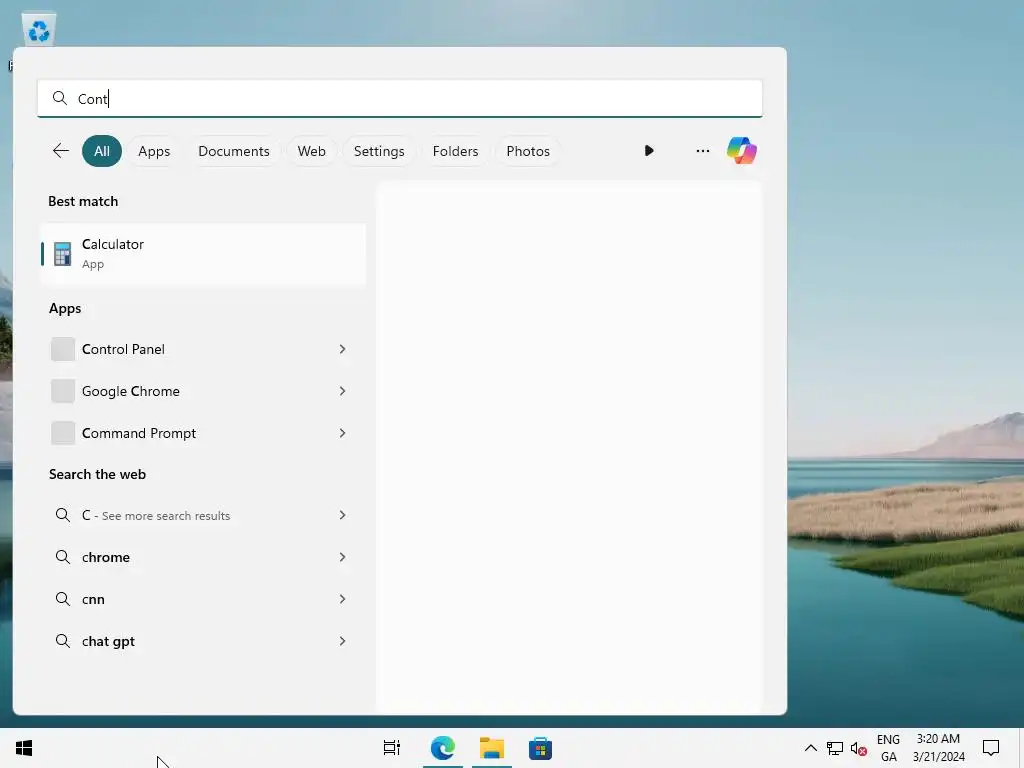Click the magnifier icon in the search box
The height and width of the screenshot is (768, 1024).
tap(59, 98)
